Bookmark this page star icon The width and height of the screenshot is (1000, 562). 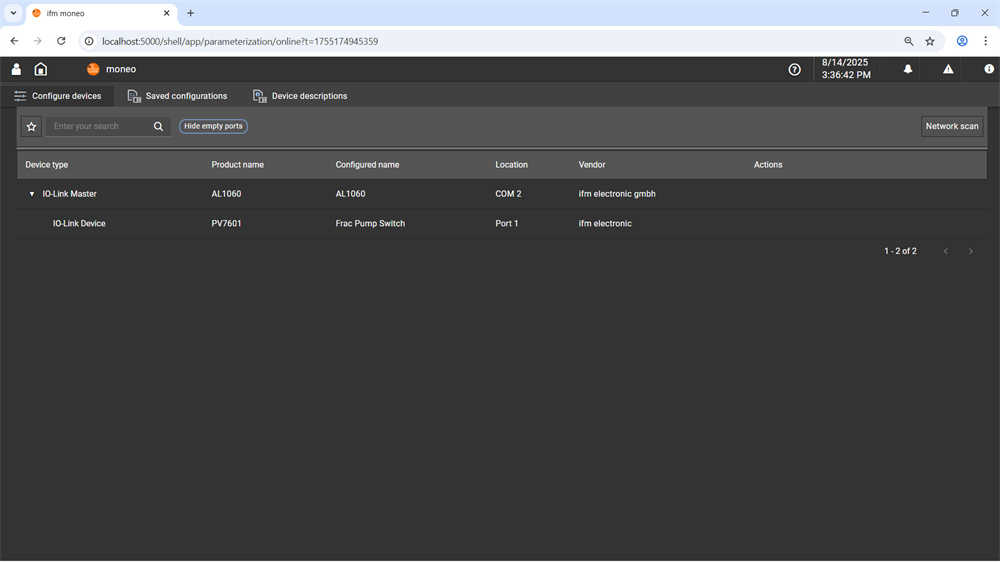click(930, 41)
